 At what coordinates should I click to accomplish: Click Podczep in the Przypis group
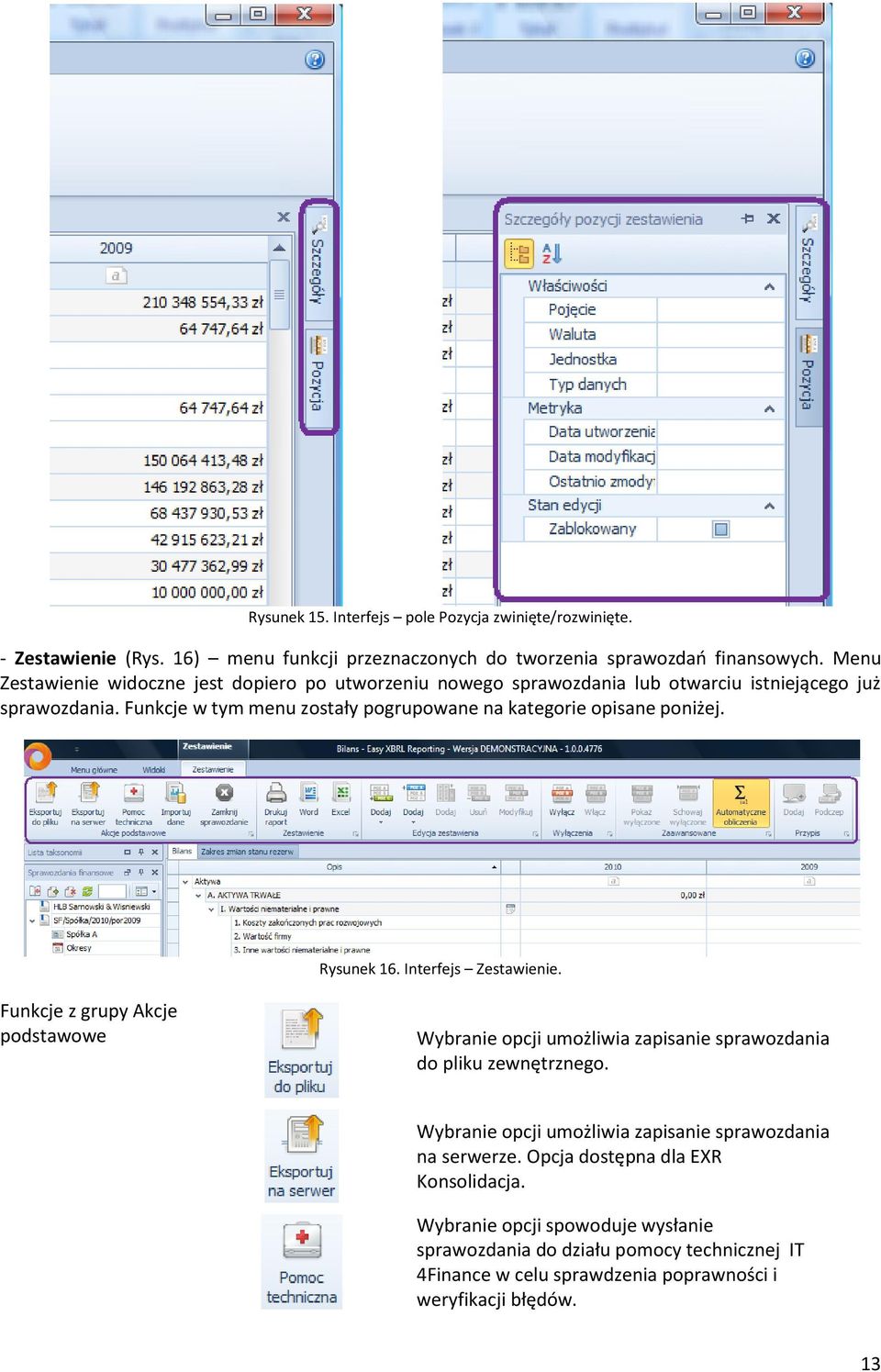tap(829, 799)
